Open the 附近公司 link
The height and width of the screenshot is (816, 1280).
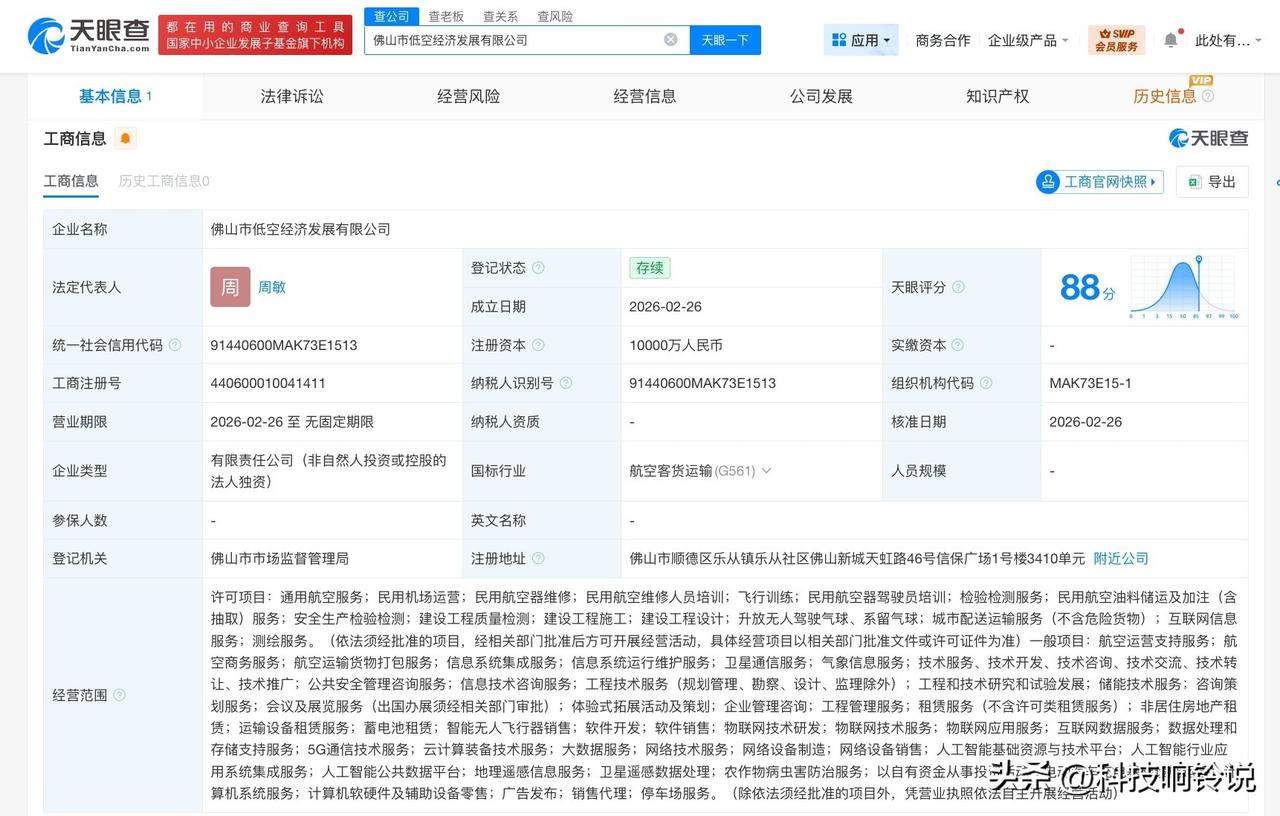coord(1121,558)
